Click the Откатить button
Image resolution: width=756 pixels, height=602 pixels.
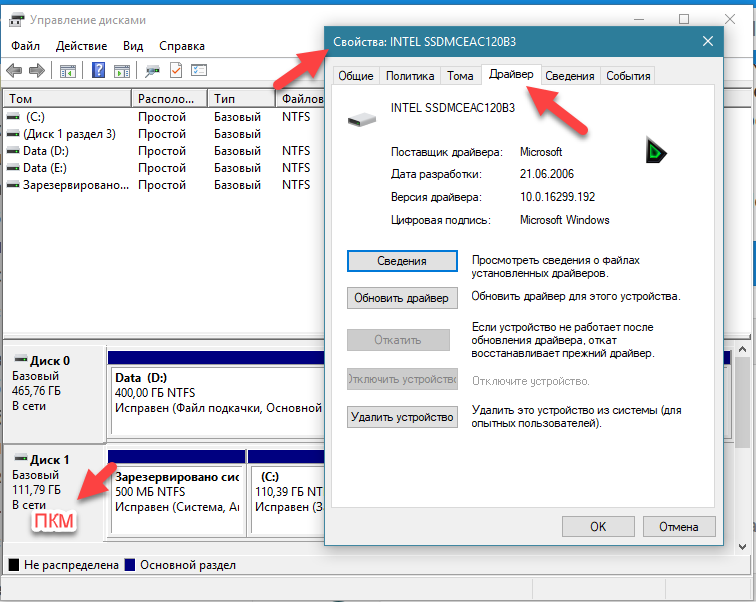(x=398, y=340)
